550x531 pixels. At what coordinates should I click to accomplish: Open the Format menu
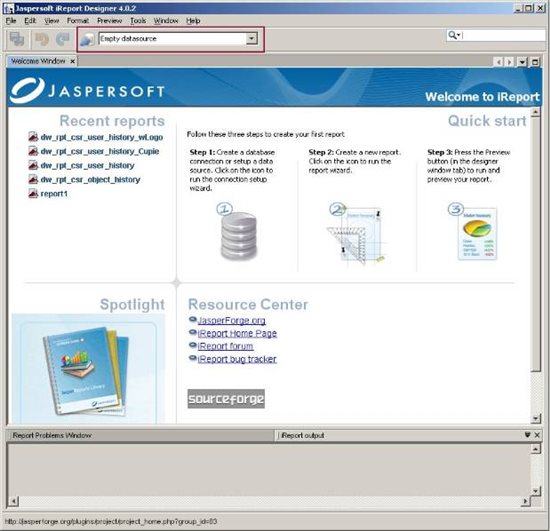(x=78, y=21)
